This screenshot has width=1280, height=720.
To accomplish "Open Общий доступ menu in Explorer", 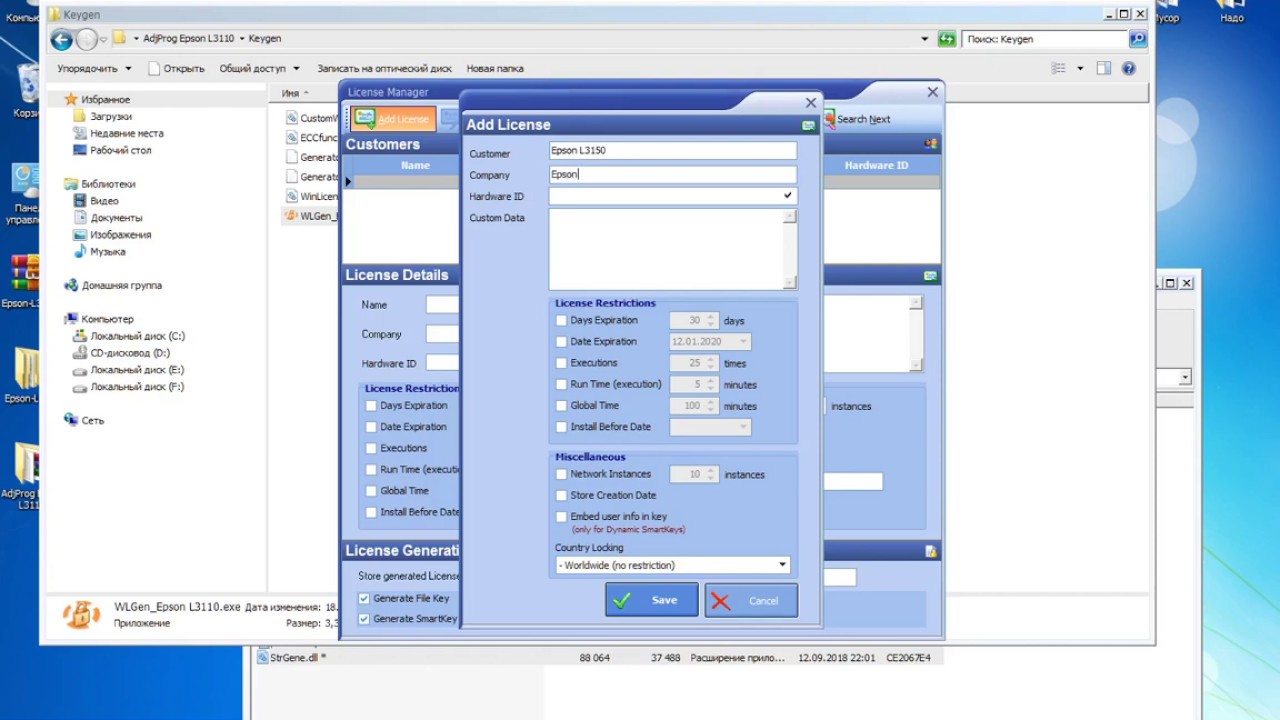I will point(259,68).
